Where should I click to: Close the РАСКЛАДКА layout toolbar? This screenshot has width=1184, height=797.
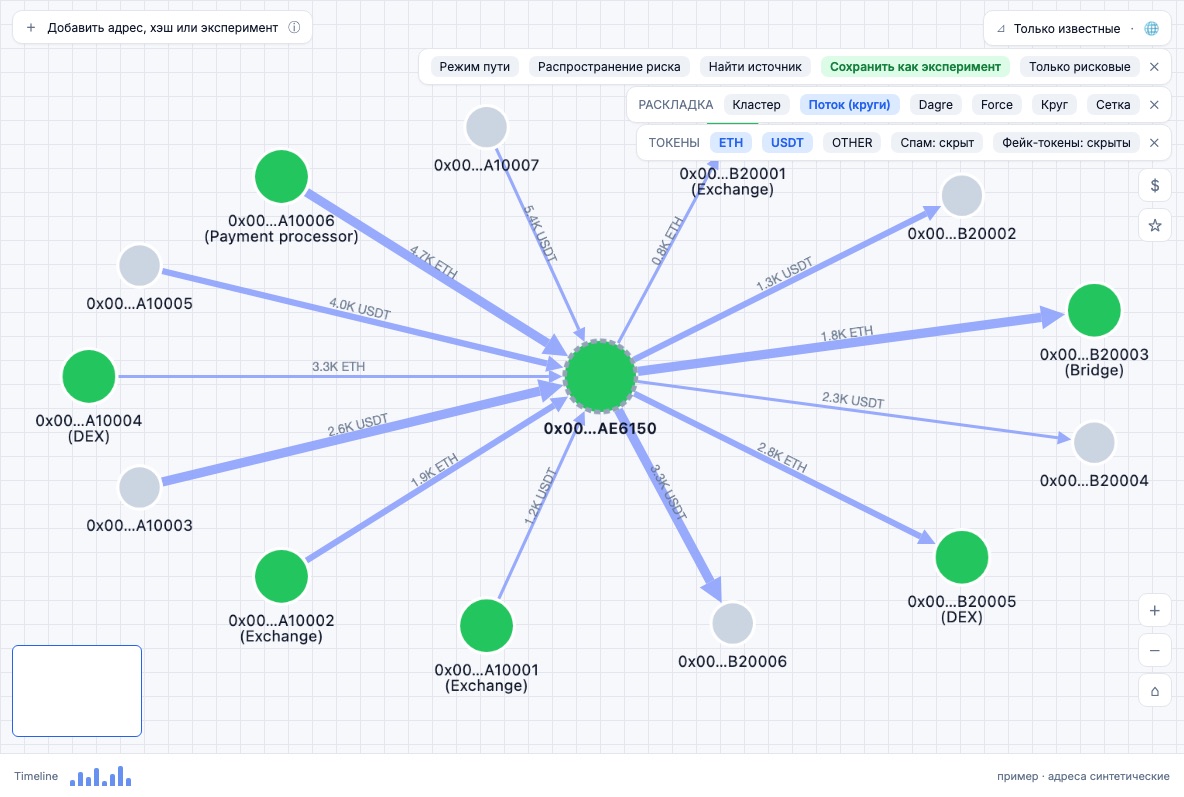(x=1154, y=104)
